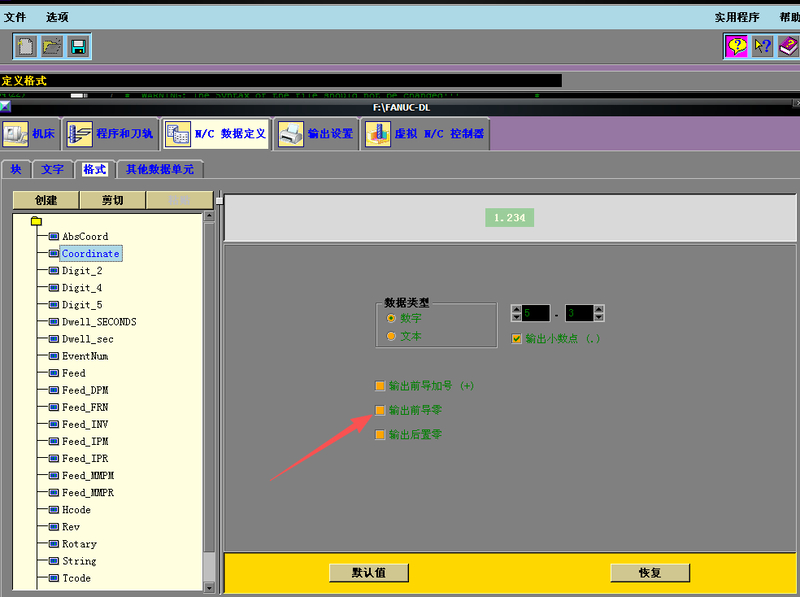Increase the integer digits value 5
The image size is (800, 597).
[516, 309]
